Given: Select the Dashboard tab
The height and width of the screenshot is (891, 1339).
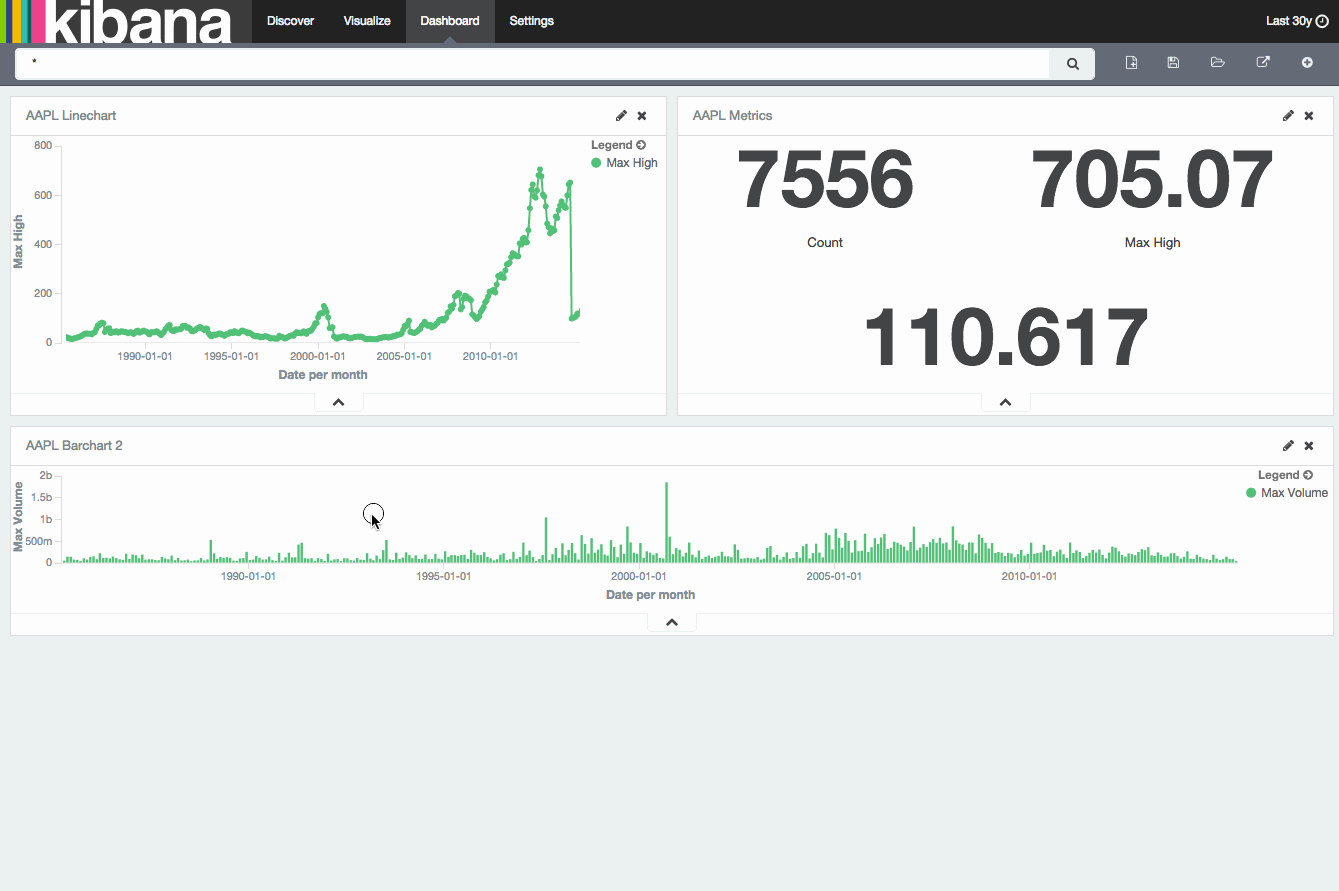Looking at the screenshot, I should coord(450,21).
